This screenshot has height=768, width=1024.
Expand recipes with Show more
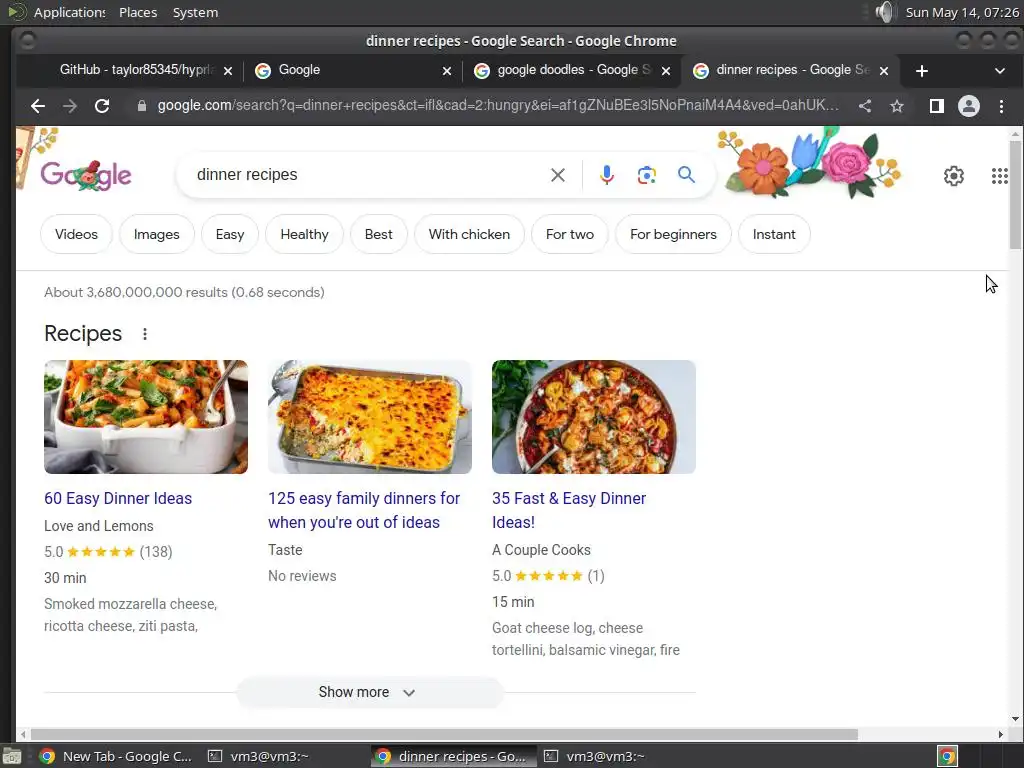click(x=369, y=692)
